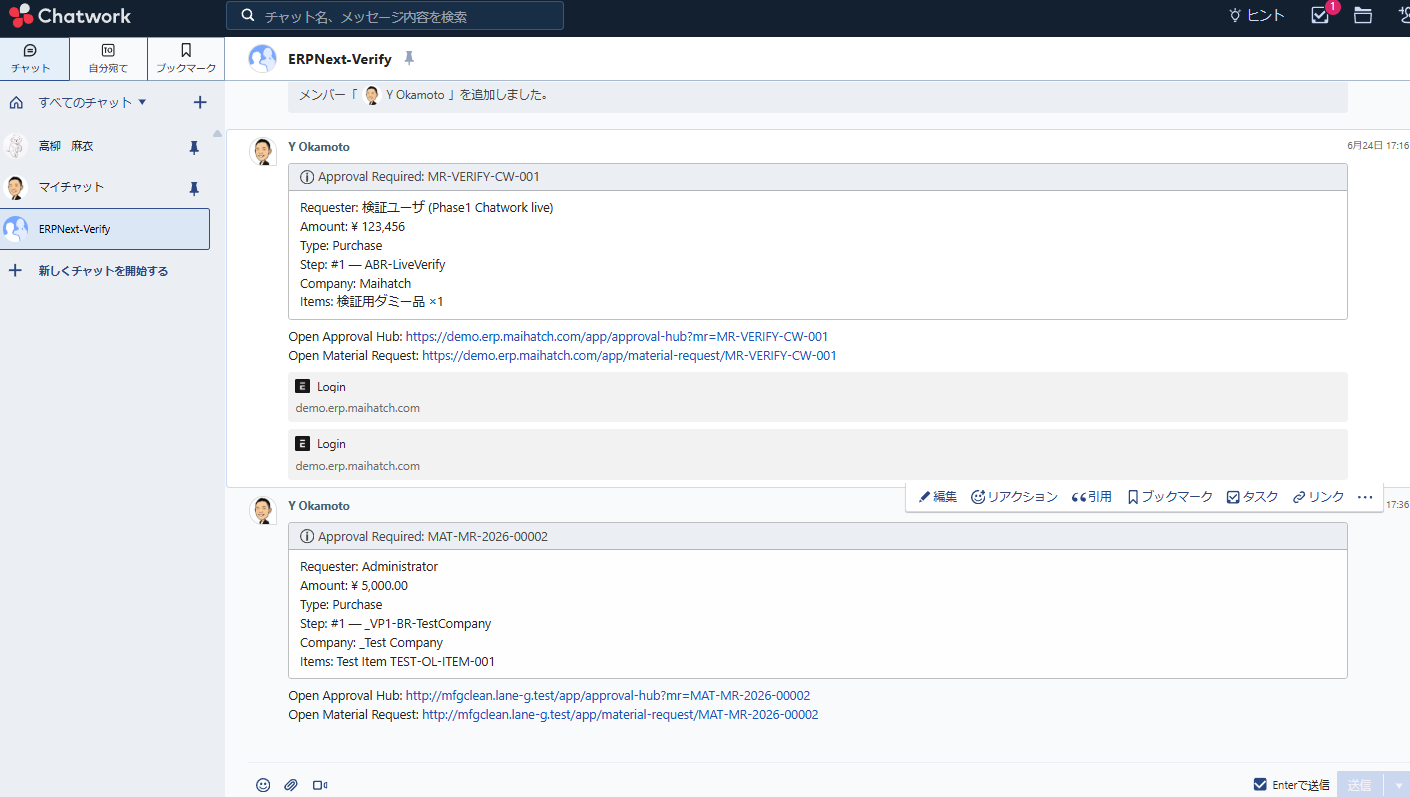This screenshot has width=1410, height=797.
Task: Click 引用 quote action
Action: point(1092,497)
